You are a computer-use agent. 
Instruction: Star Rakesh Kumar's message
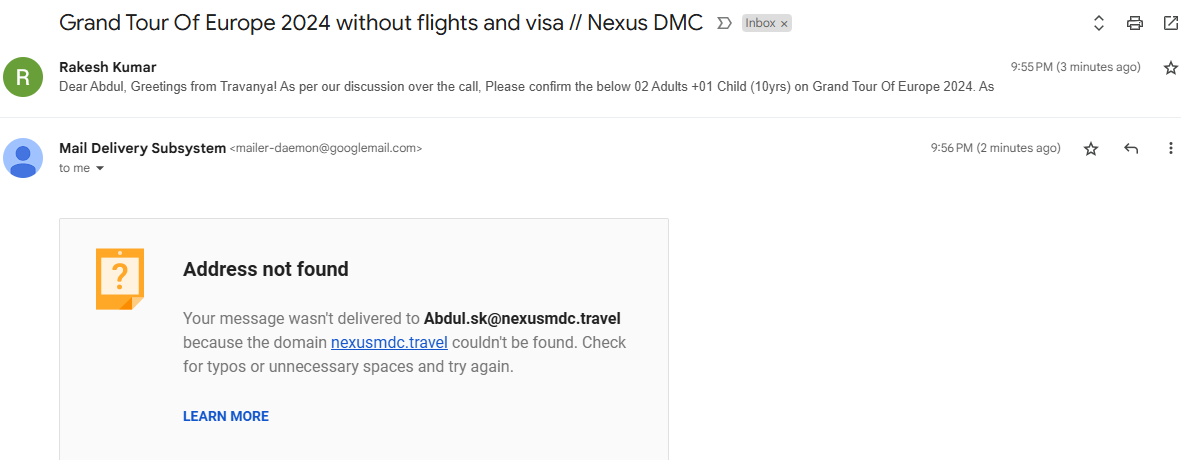(1171, 68)
